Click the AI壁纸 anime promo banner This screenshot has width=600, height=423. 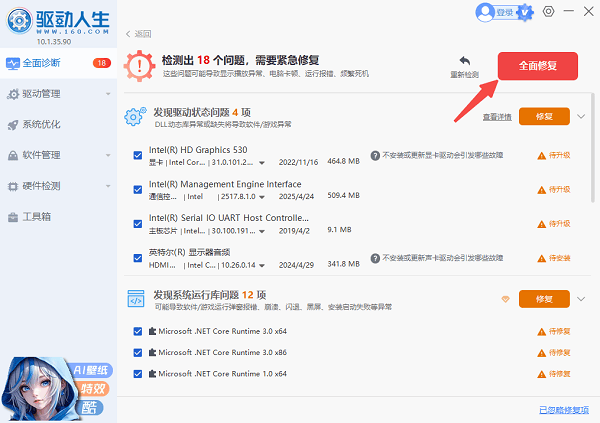click(x=55, y=381)
